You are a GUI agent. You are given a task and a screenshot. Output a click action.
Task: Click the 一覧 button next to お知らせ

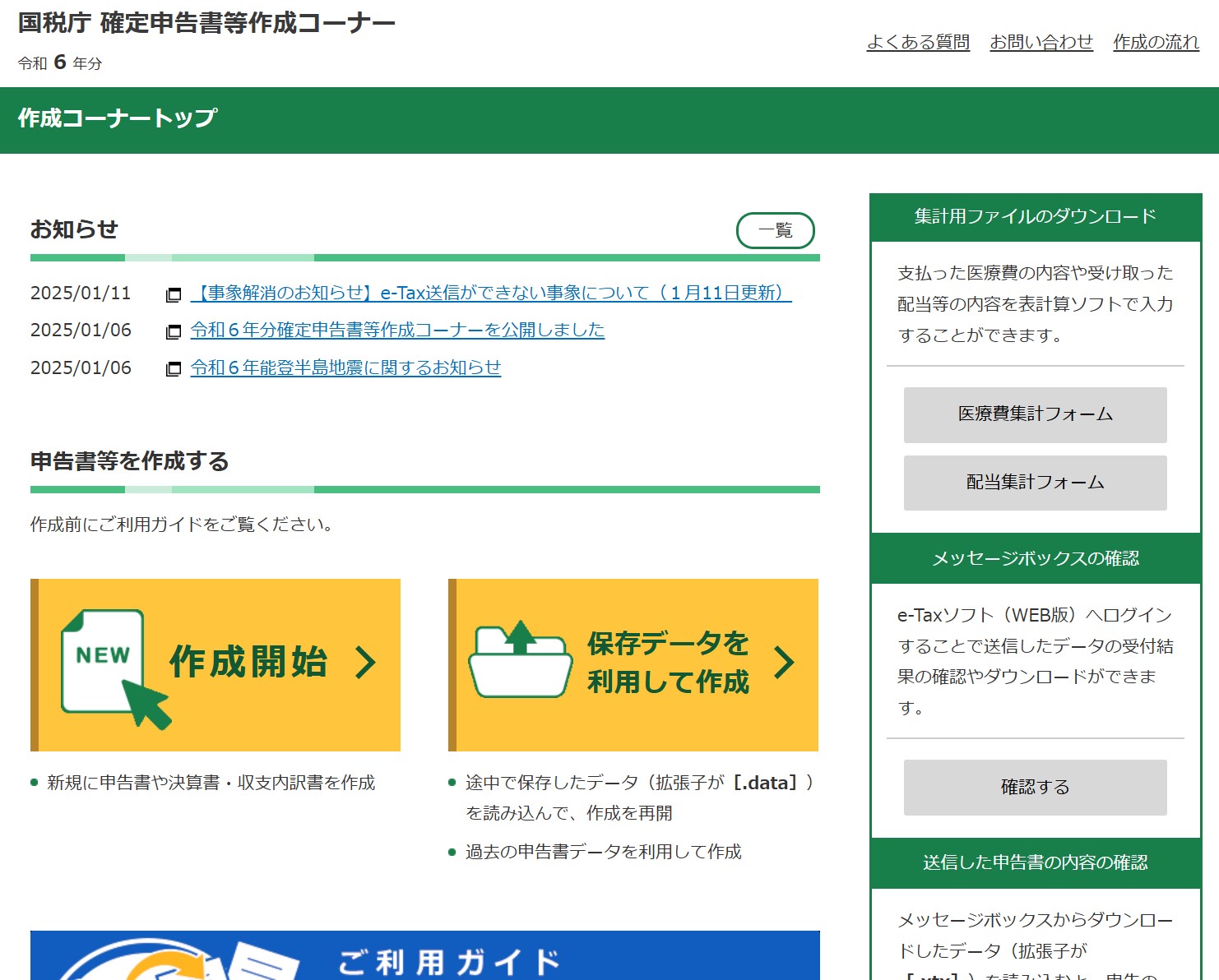coord(775,230)
